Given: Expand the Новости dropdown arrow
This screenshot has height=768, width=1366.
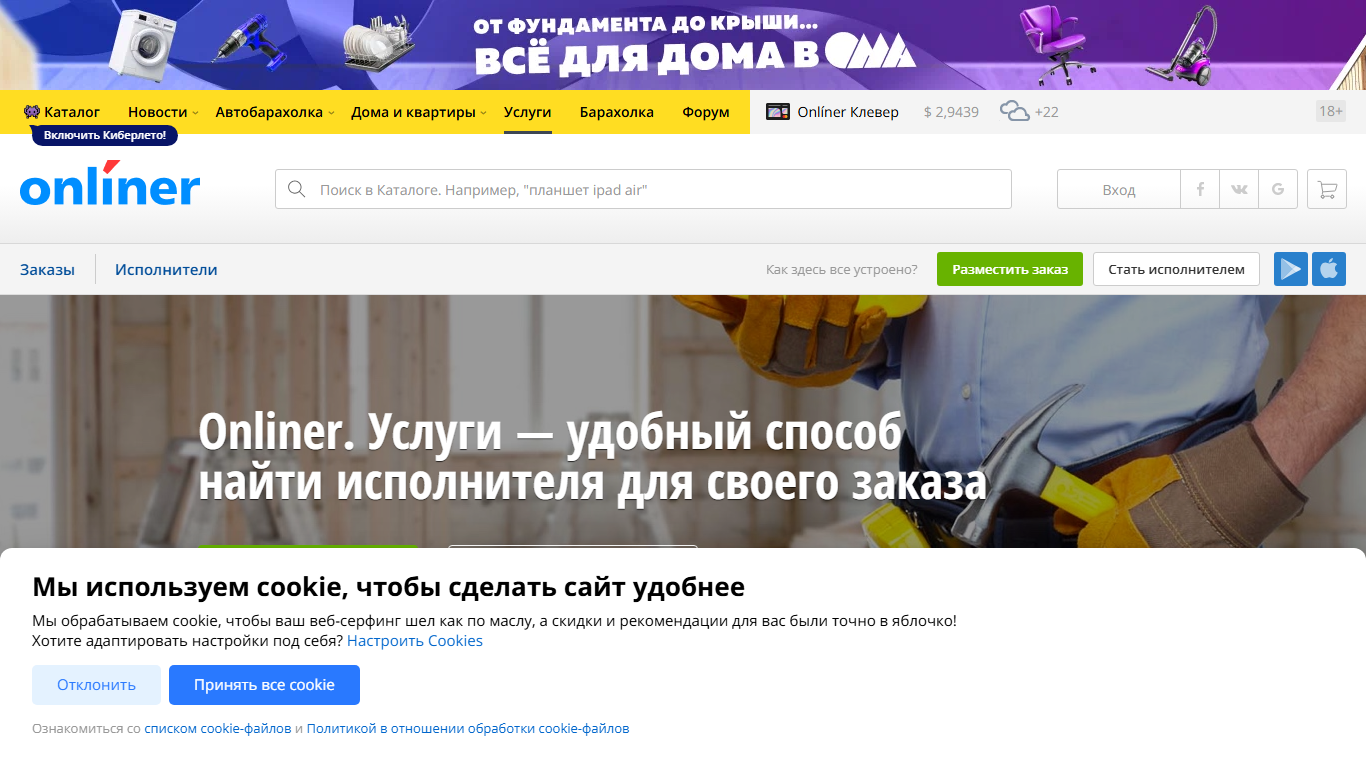Looking at the screenshot, I should click(195, 113).
